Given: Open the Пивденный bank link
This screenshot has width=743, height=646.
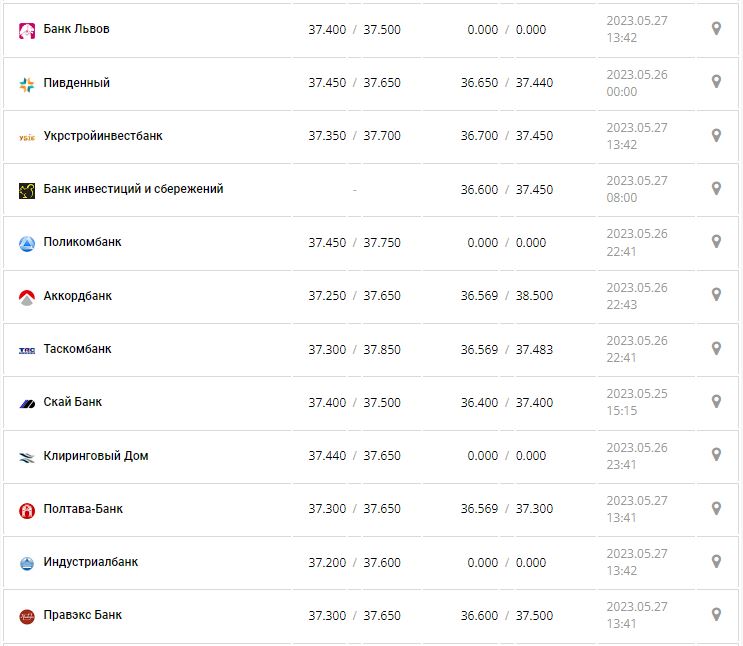Looking at the screenshot, I should pyautogui.click(x=77, y=83).
